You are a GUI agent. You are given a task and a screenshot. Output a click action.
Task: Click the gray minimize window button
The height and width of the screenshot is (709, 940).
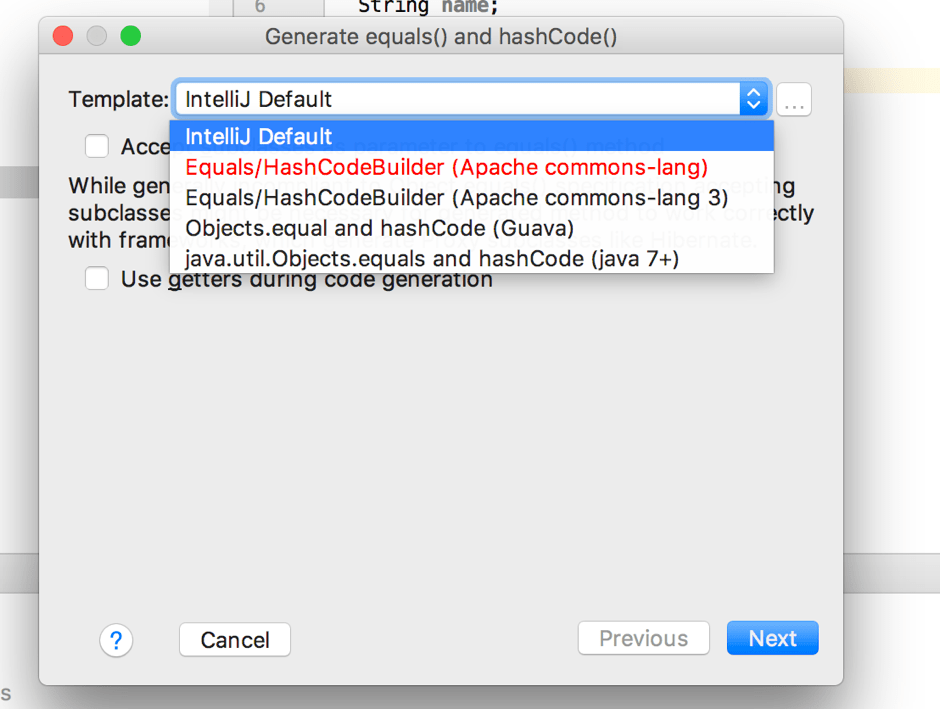coord(97,37)
